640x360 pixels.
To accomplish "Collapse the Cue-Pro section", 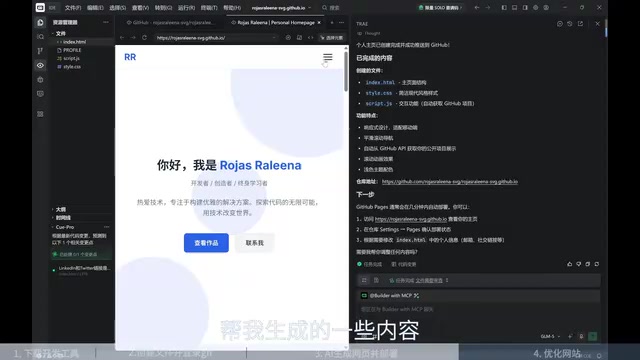I will point(64,227).
